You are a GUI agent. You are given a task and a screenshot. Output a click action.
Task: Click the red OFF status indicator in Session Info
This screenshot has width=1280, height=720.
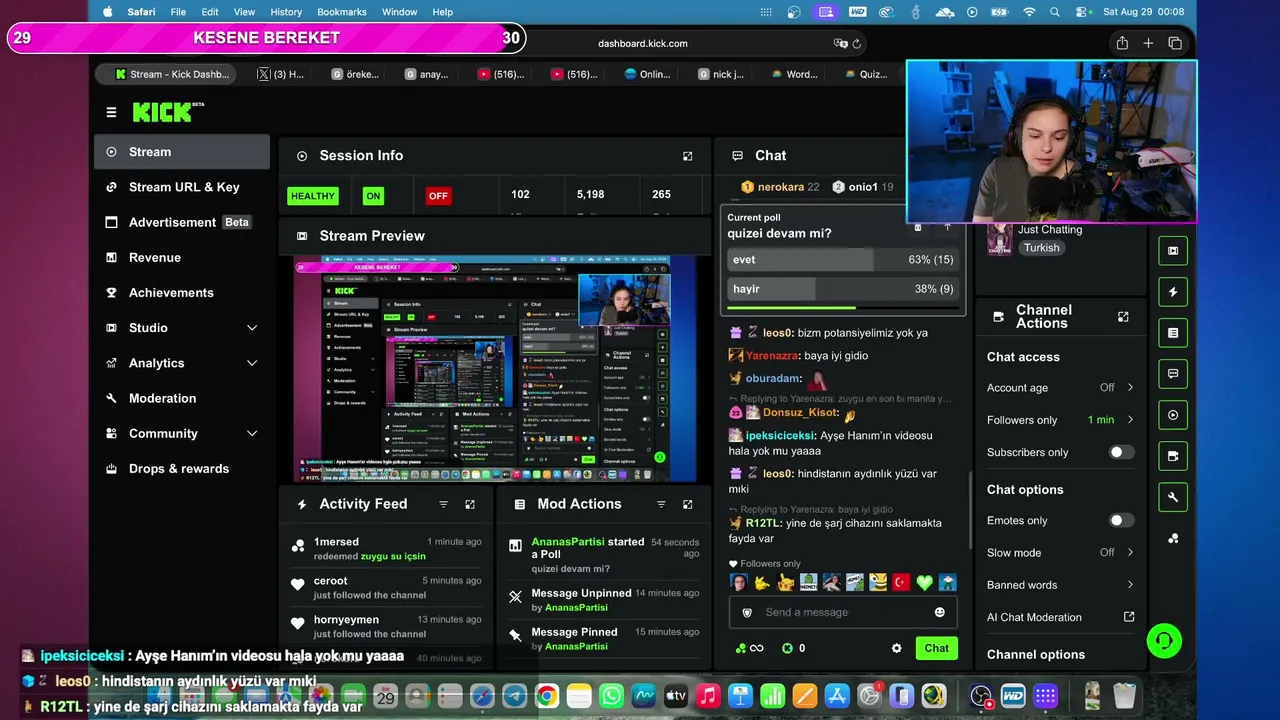pos(438,196)
